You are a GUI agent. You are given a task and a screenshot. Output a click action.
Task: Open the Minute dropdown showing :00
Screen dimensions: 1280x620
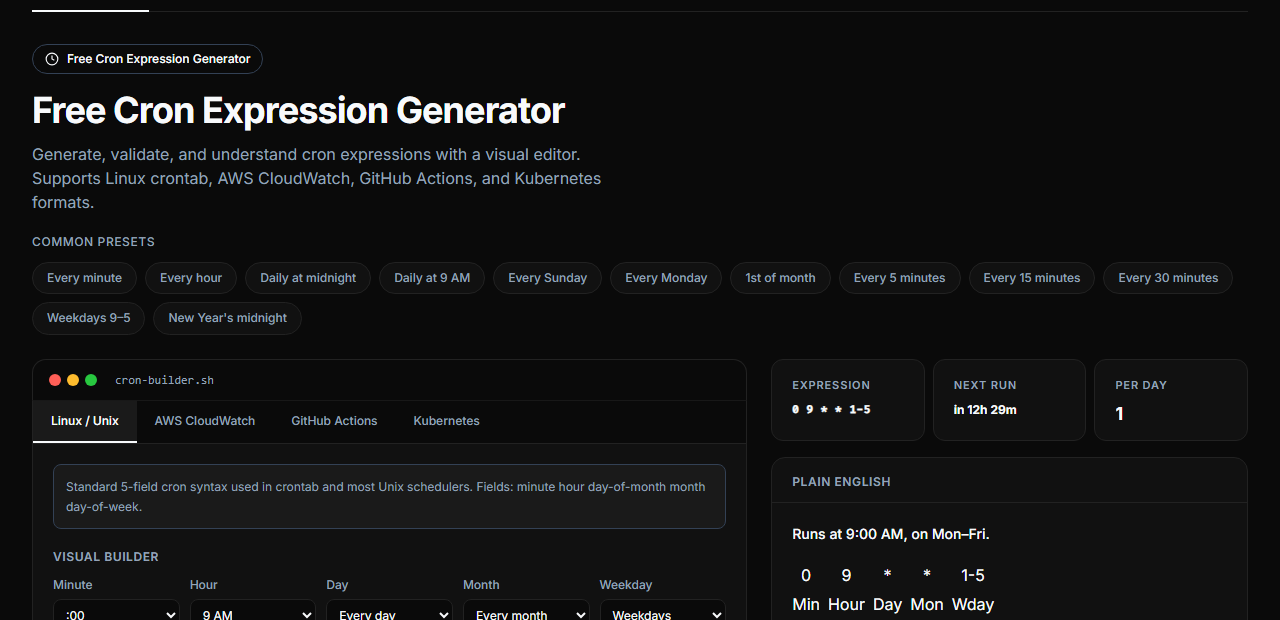(116, 610)
